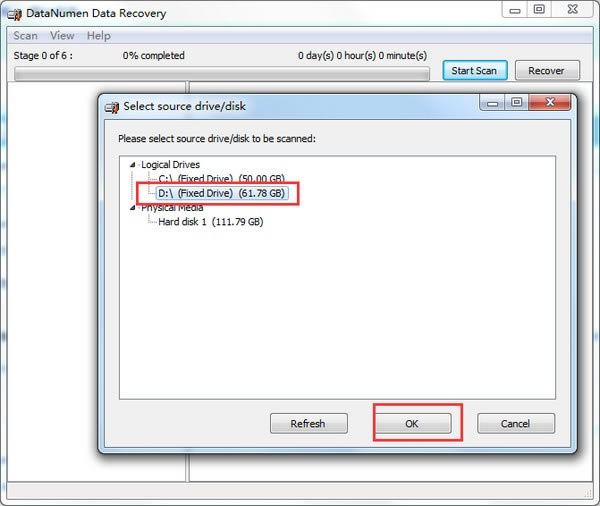Select the D:\ (Fixed Drive) 61.78 GB entry
The image size is (600, 506).
pos(222,193)
